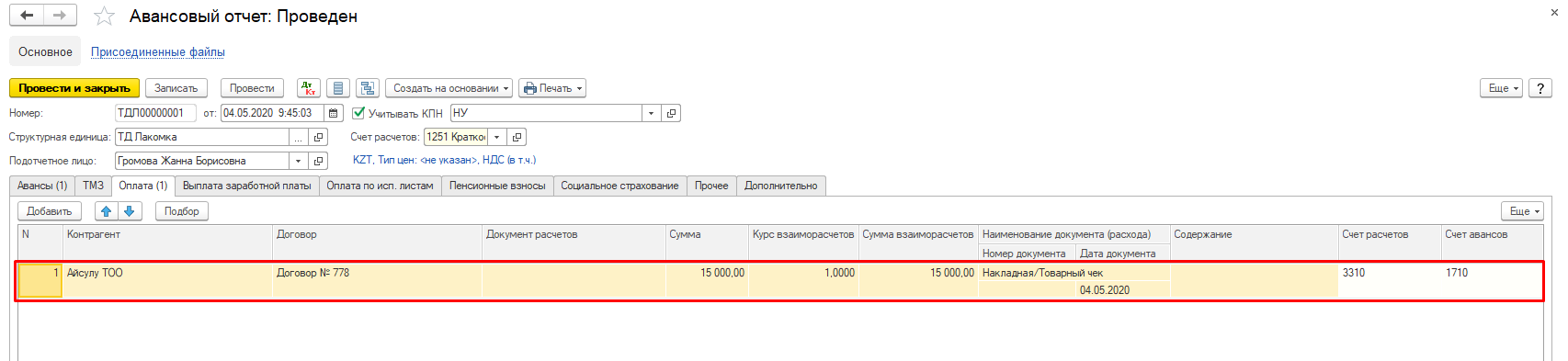Open the Счет расчетов 1251 account card
The height and width of the screenshot is (361, 1568).
click(x=517, y=137)
